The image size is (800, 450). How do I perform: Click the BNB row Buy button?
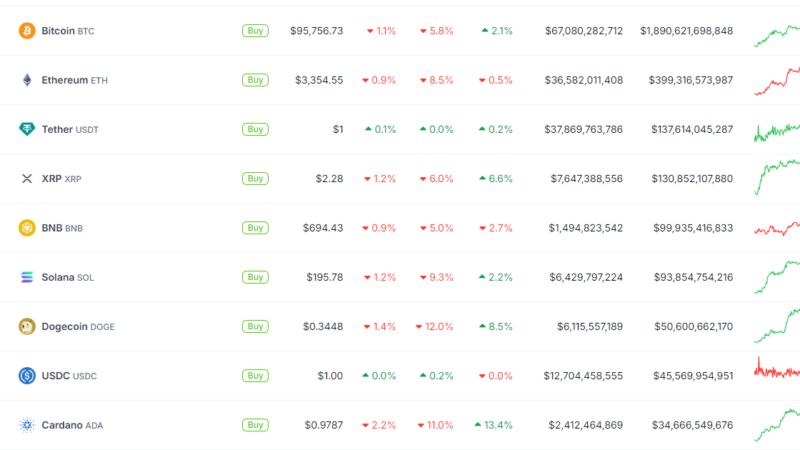255,228
